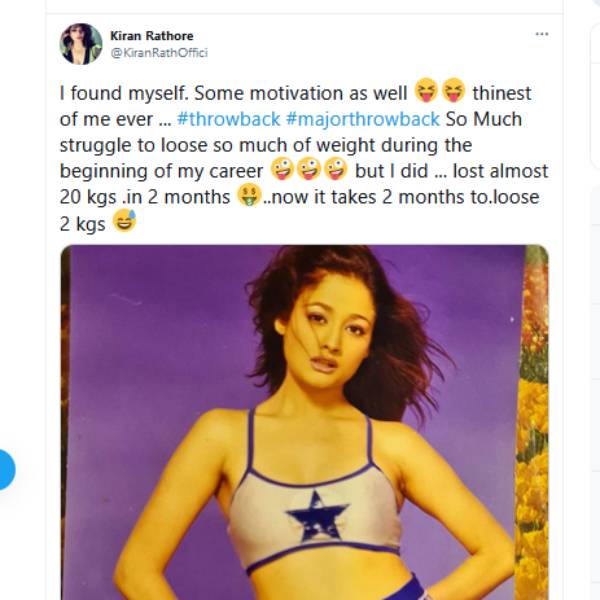Click the zany-face emoji just before "but I did"

point(336,171)
